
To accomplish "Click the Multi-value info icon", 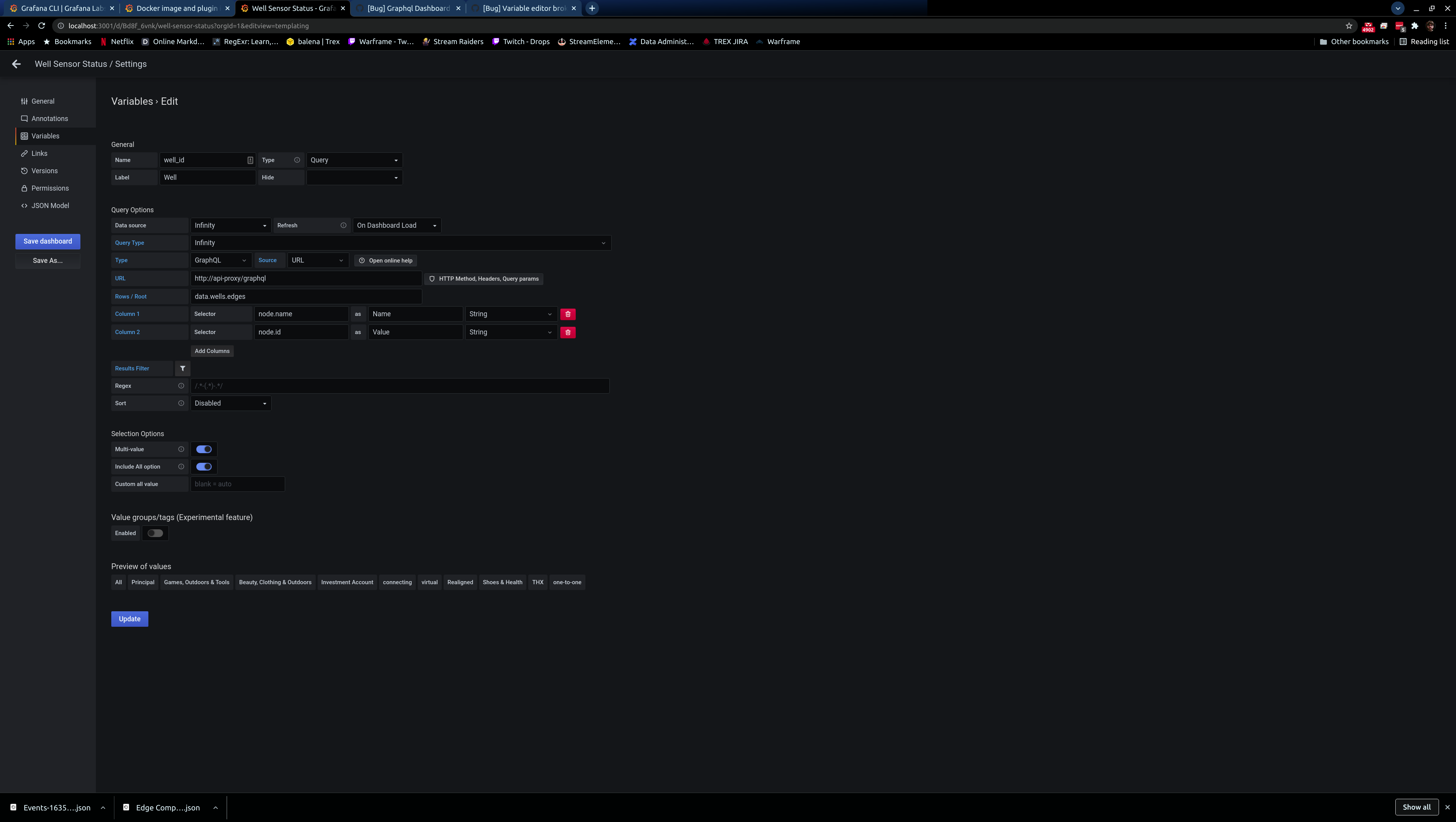I will pos(181,449).
